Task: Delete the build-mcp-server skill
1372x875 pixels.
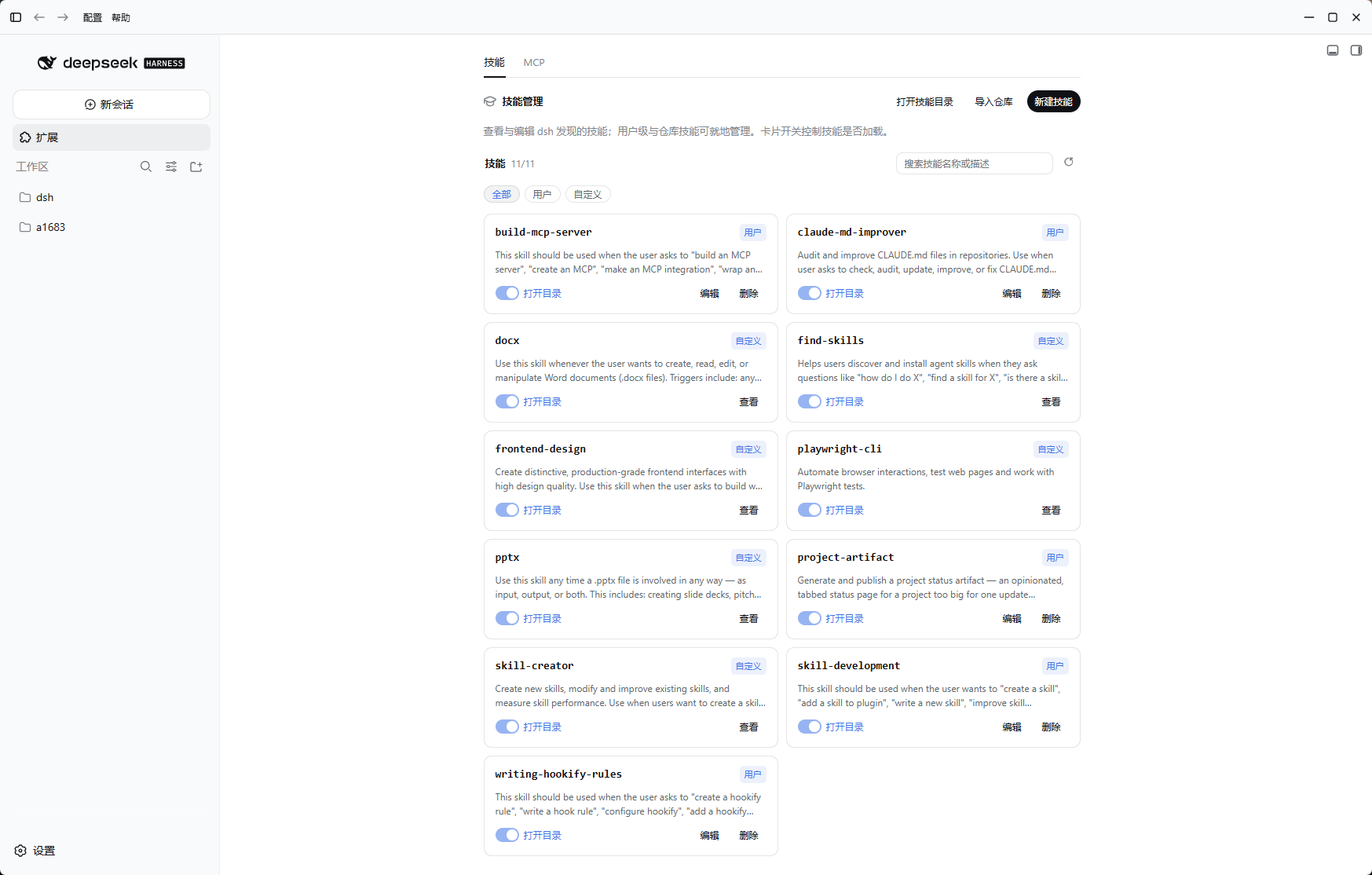Action: tap(749, 293)
